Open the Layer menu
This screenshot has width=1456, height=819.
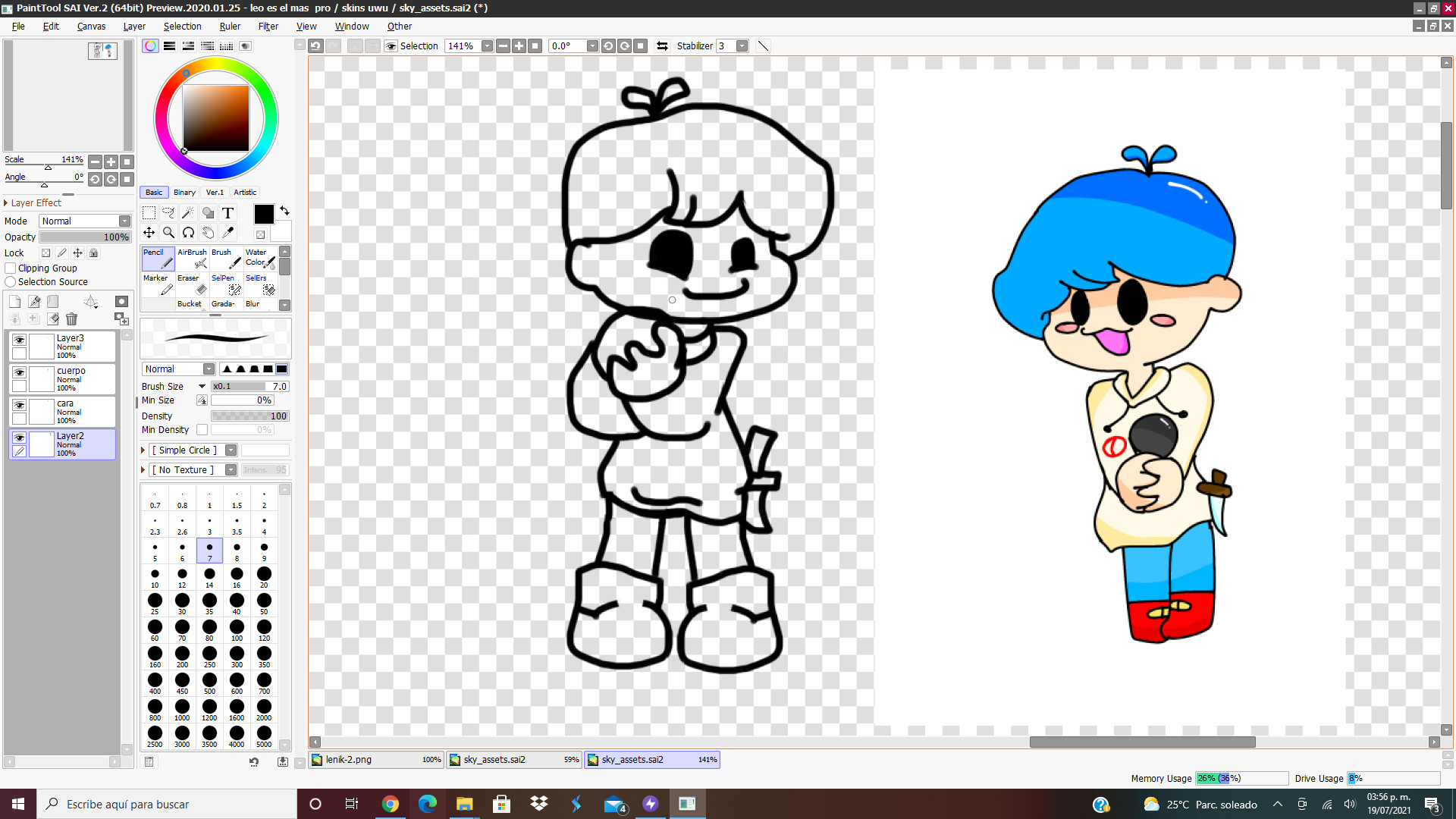(134, 27)
